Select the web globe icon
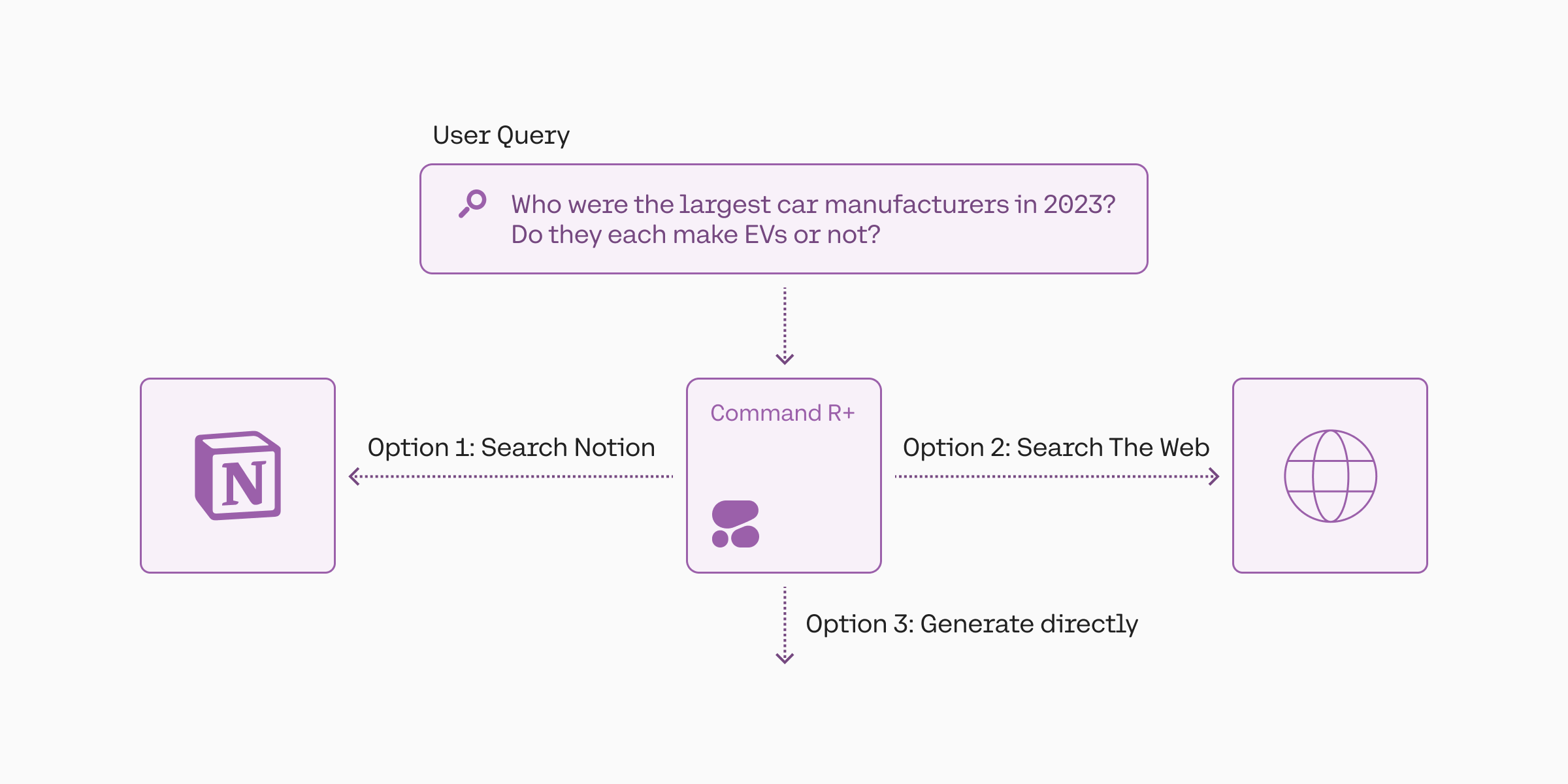This screenshot has height=784, width=1568. point(1330,476)
